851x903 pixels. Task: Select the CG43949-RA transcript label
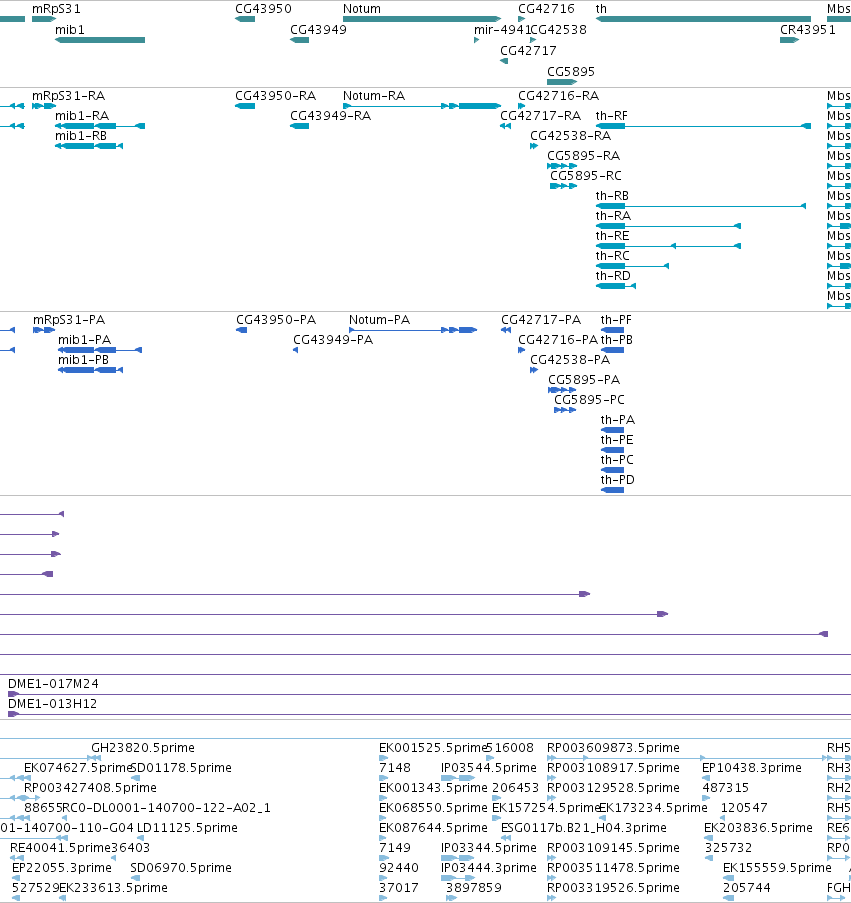pyautogui.click(x=330, y=116)
